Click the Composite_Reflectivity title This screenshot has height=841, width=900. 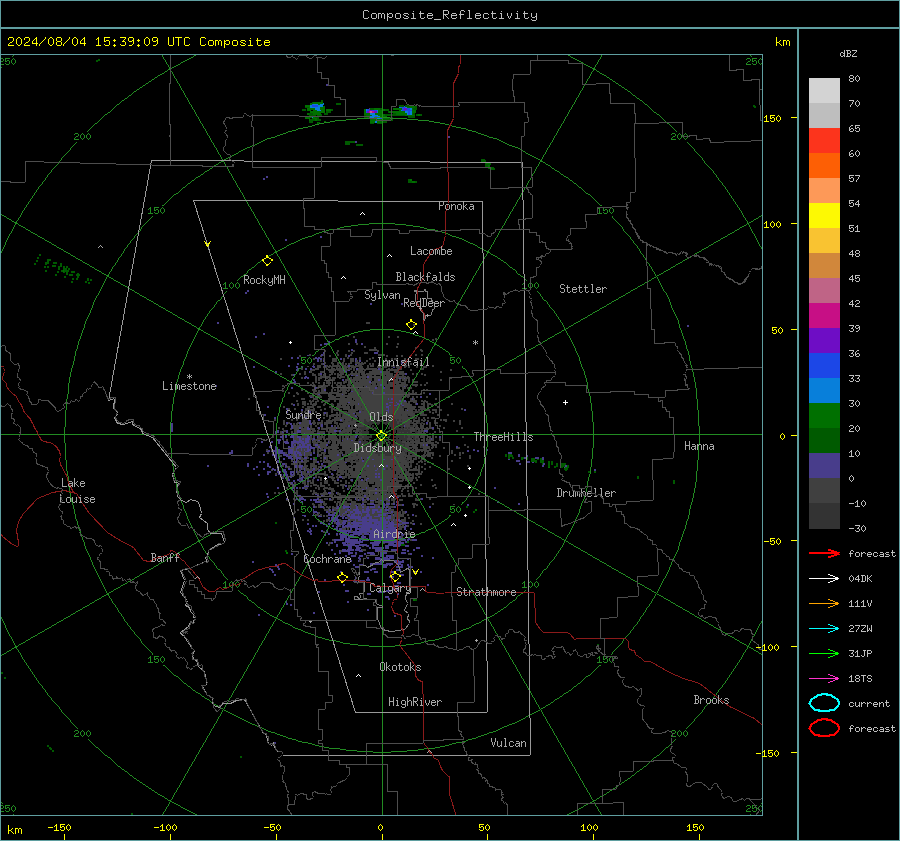click(x=449, y=15)
